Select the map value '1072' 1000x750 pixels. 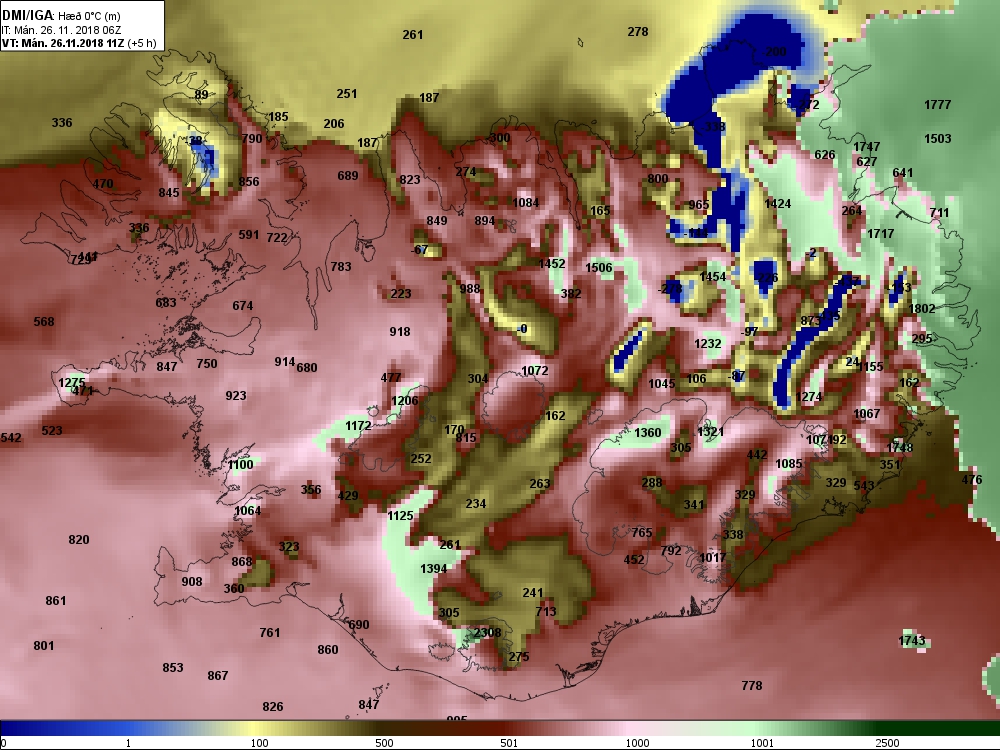coord(534,371)
